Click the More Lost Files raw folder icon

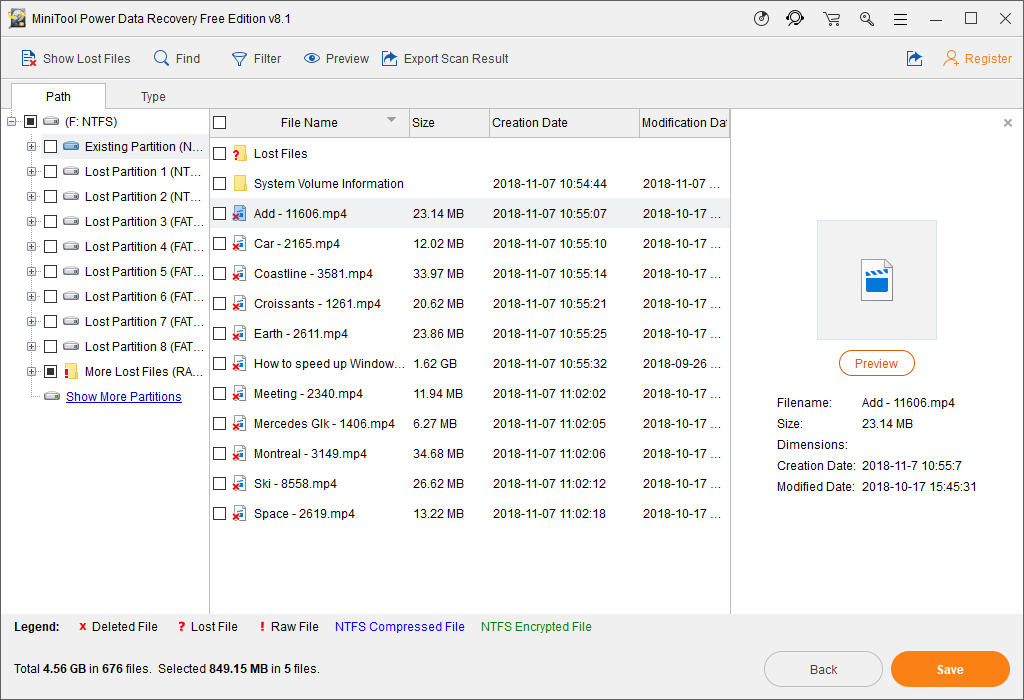point(71,372)
